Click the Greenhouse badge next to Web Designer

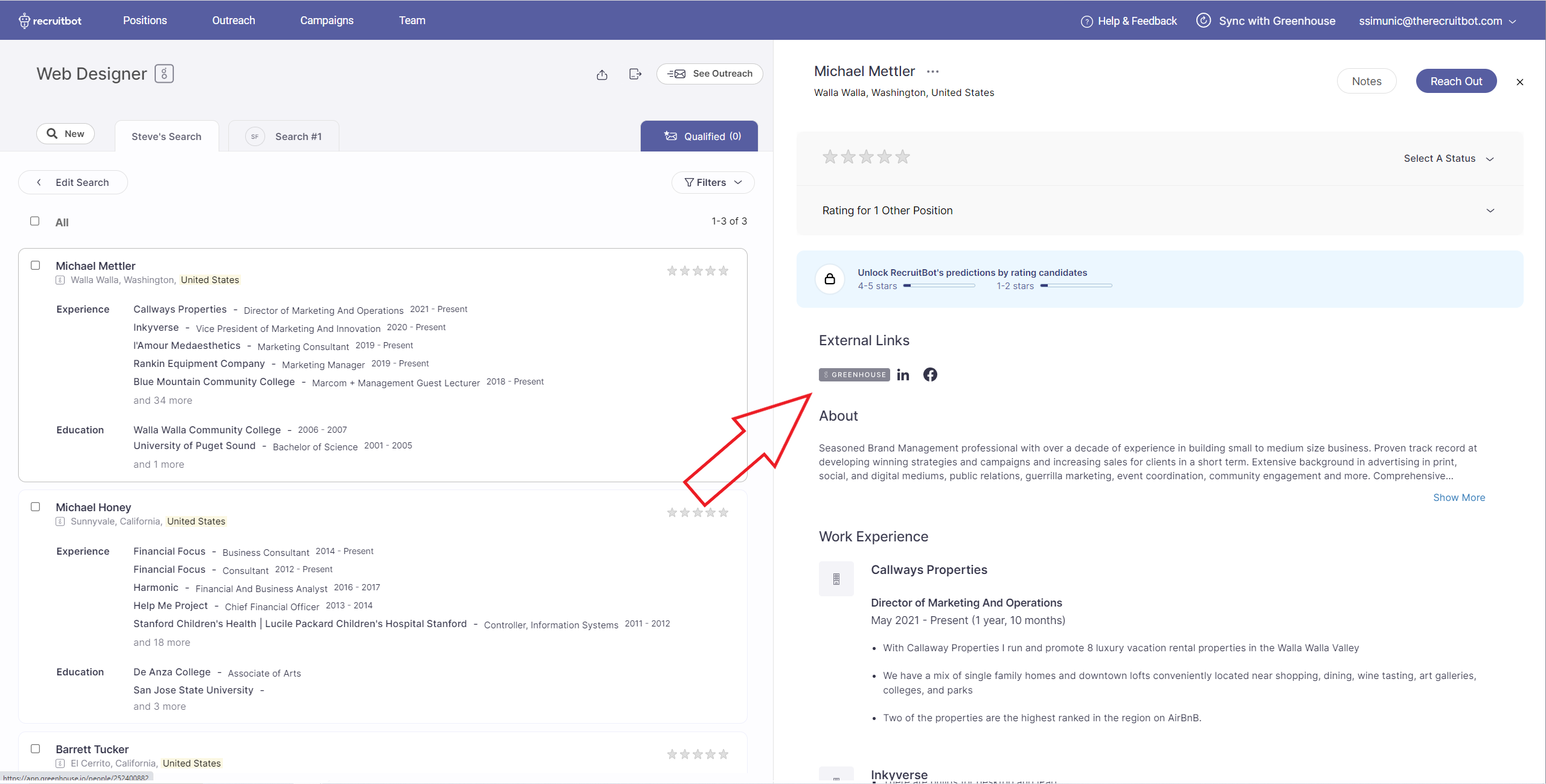pyautogui.click(x=164, y=74)
